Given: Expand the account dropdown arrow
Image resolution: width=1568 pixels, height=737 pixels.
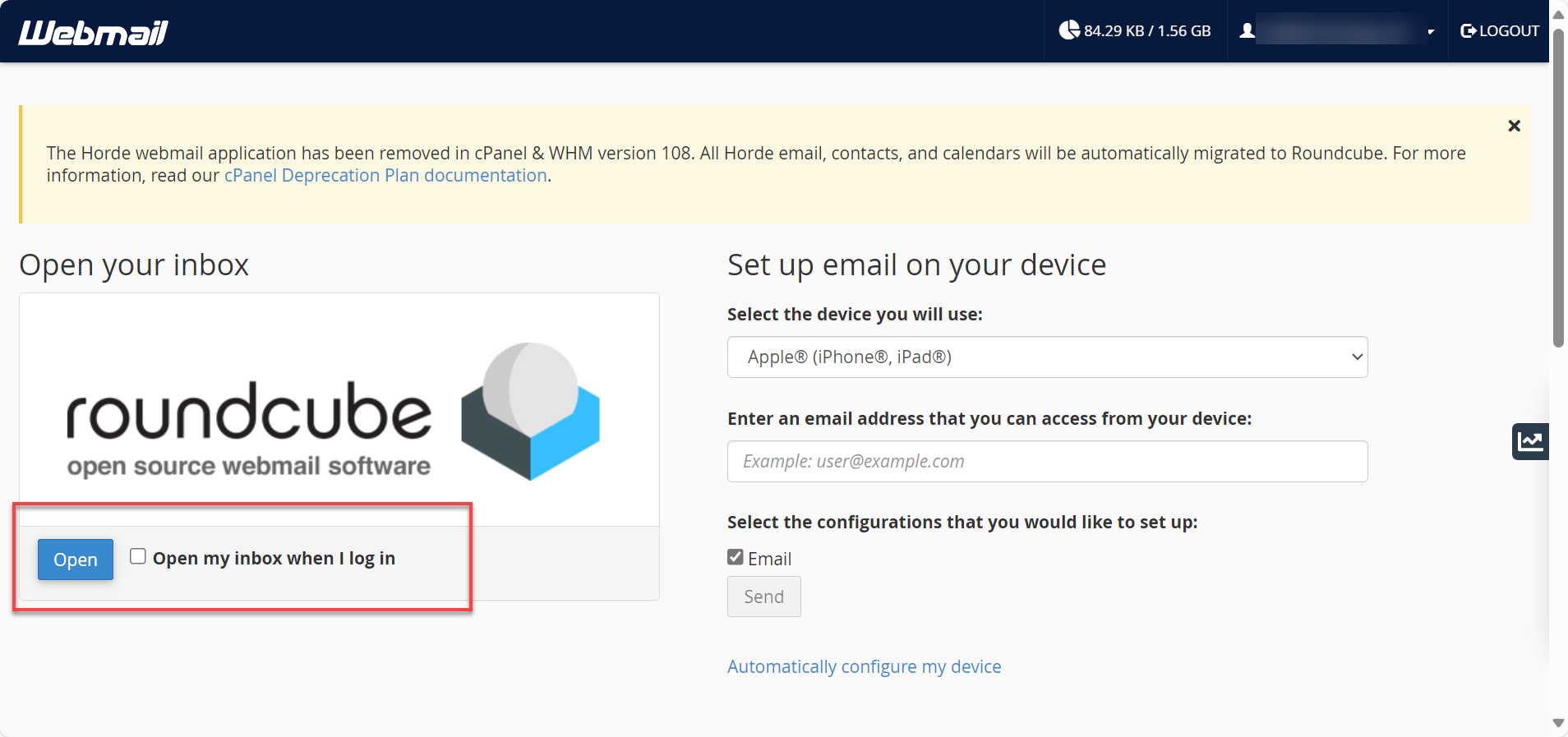Looking at the screenshot, I should tap(1431, 32).
